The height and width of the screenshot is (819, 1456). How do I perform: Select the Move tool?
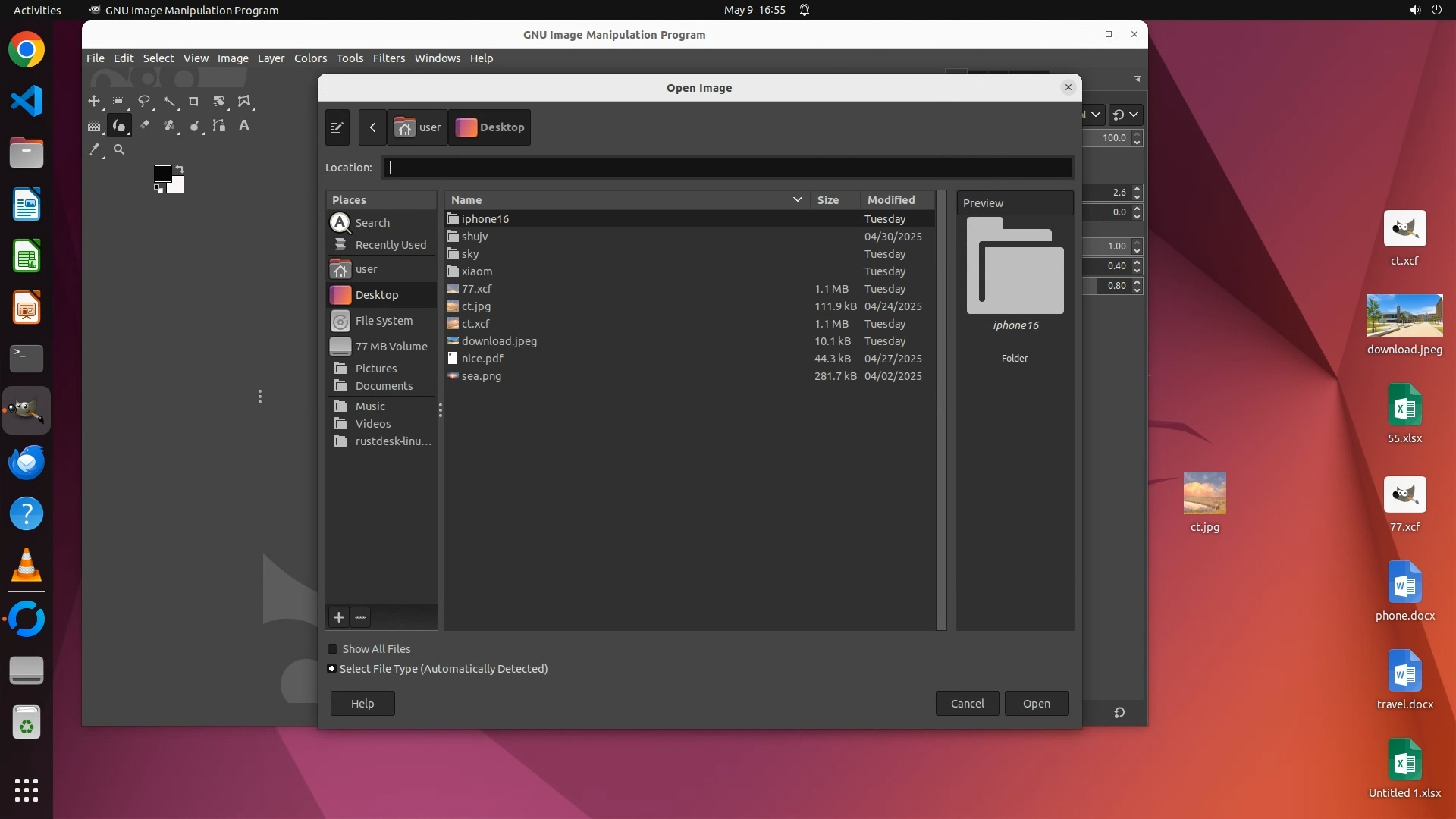94,102
